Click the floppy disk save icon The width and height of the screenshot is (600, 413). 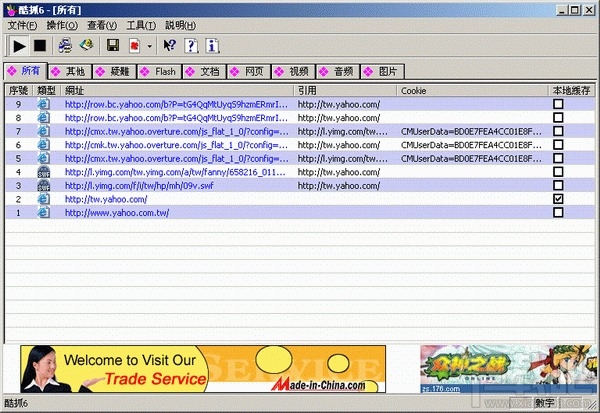pos(113,46)
